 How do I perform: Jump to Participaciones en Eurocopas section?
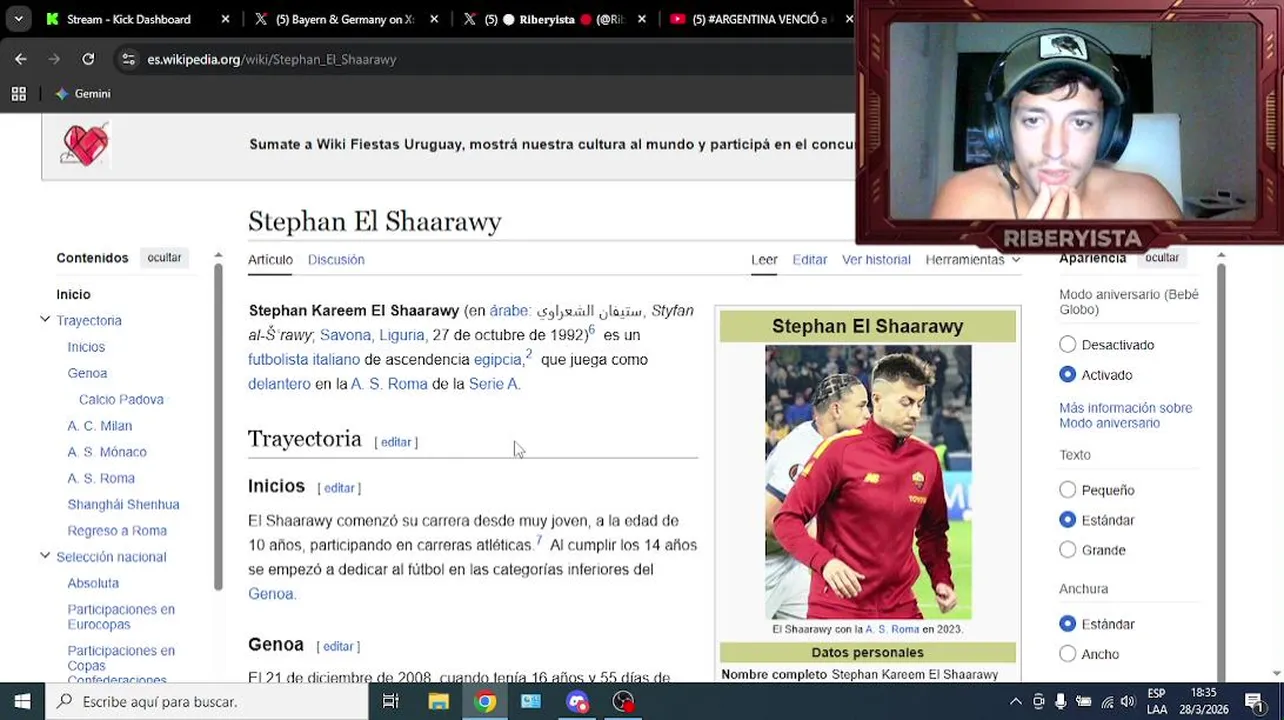121,616
